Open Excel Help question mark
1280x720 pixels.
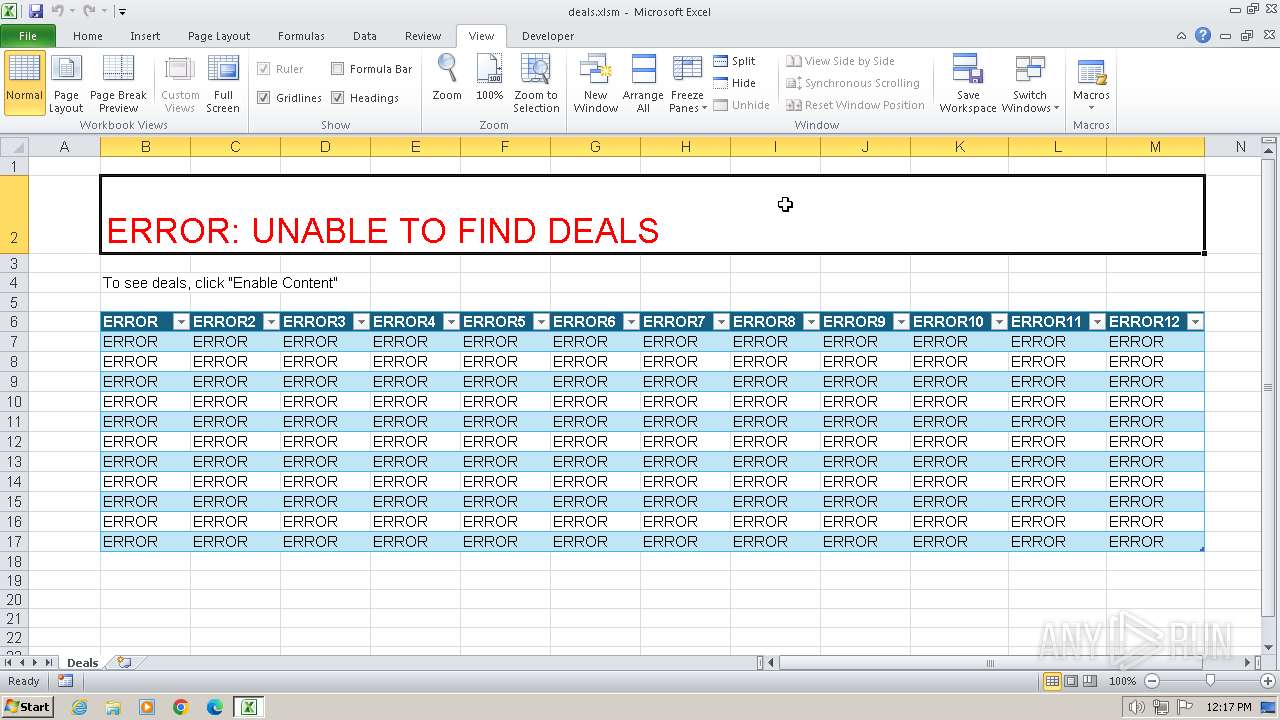(x=1203, y=36)
